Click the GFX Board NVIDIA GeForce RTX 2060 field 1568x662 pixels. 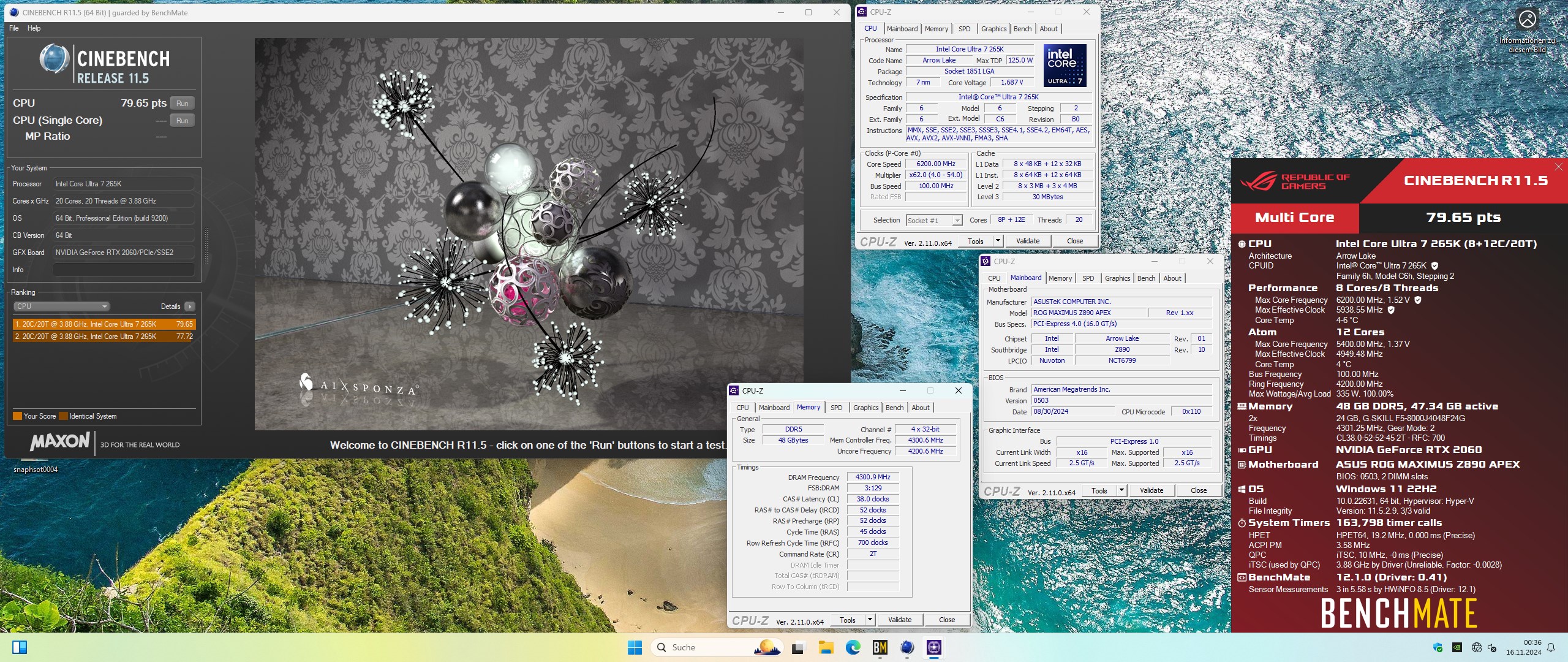(x=123, y=253)
